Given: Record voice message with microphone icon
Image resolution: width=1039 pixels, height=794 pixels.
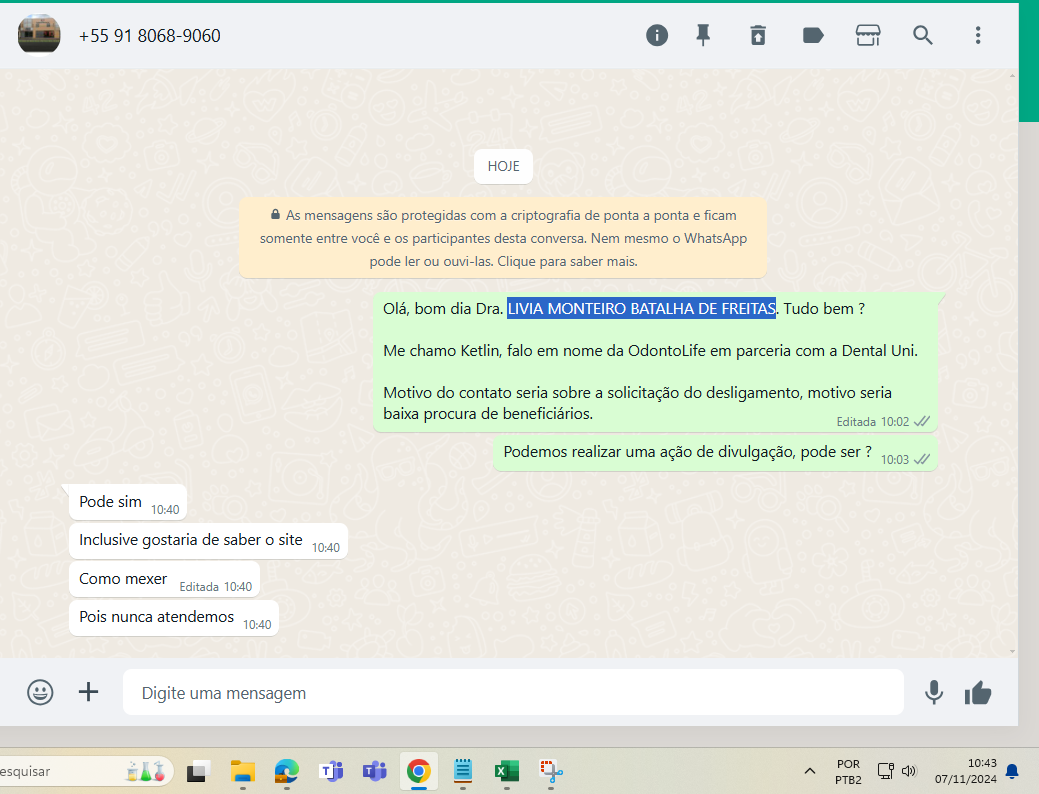Looking at the screenshot, I should click(x=934, y=693).
